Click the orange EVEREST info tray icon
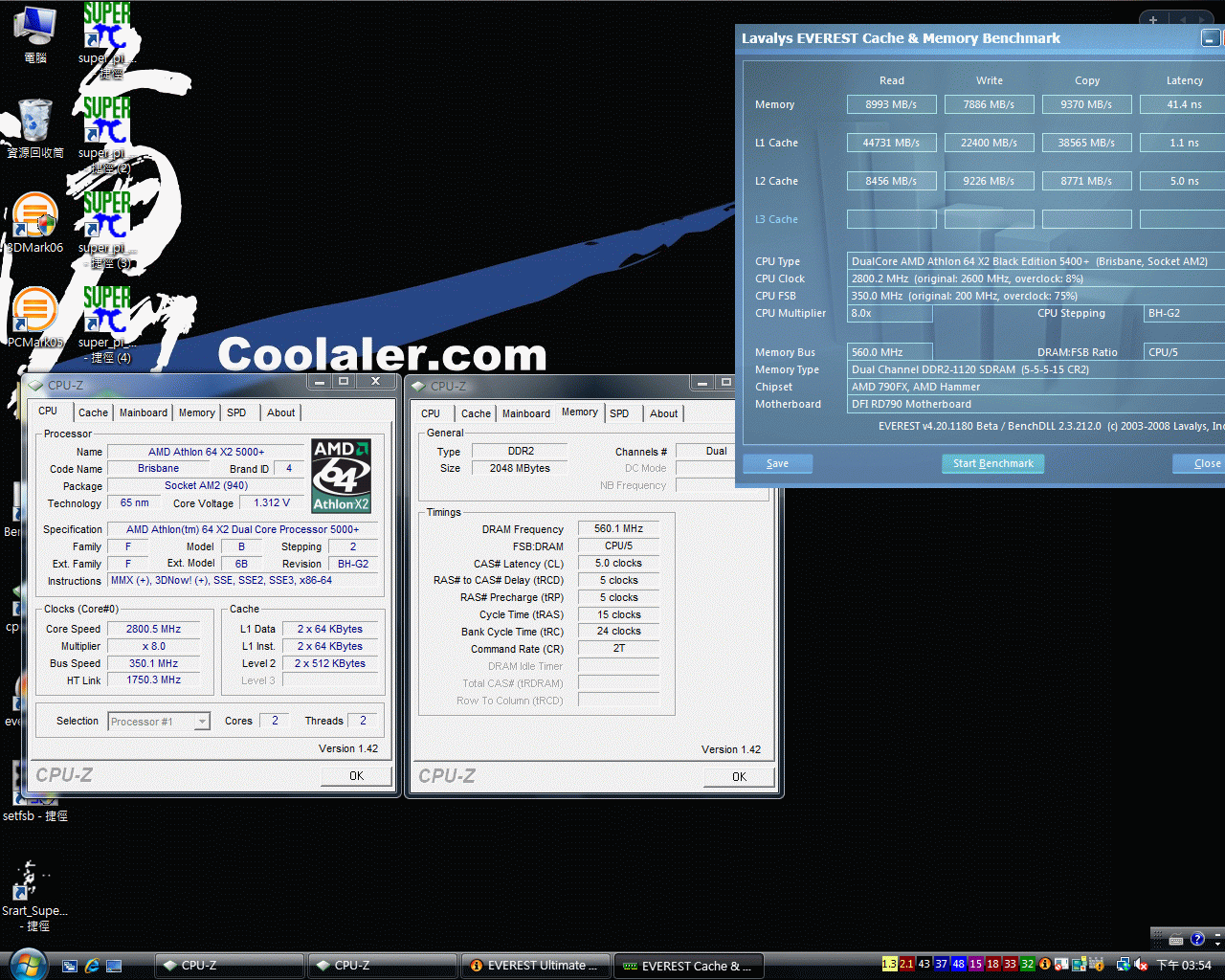 pyautogui.click(x=1045, y=964)
